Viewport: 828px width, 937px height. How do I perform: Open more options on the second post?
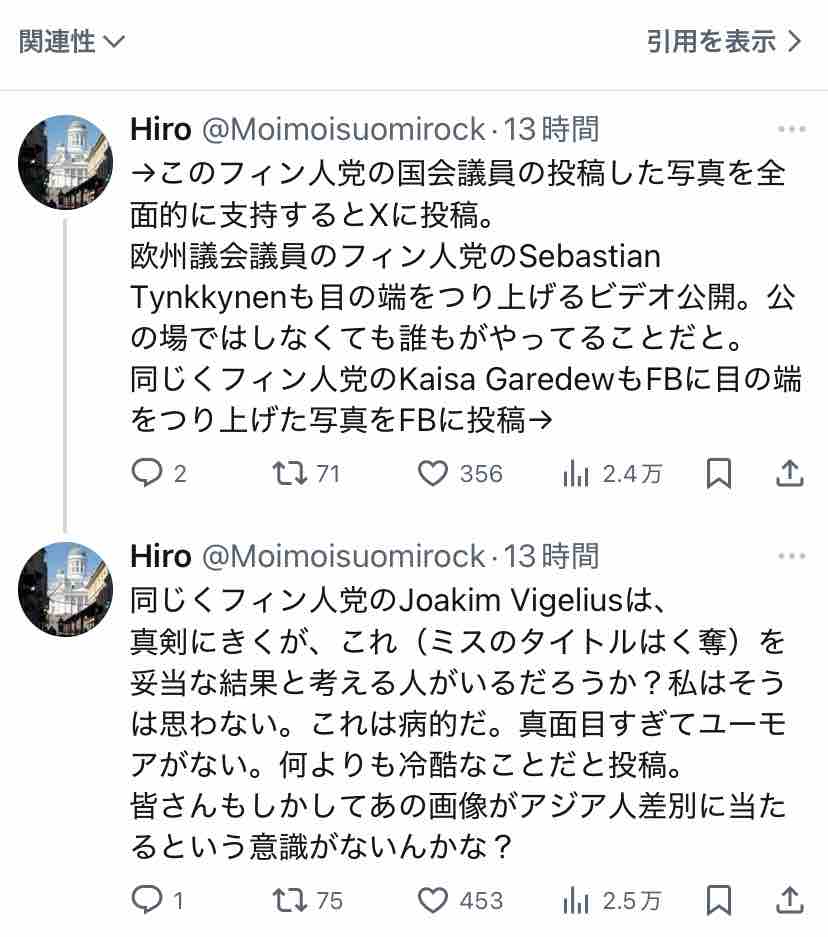pos(791,557)
